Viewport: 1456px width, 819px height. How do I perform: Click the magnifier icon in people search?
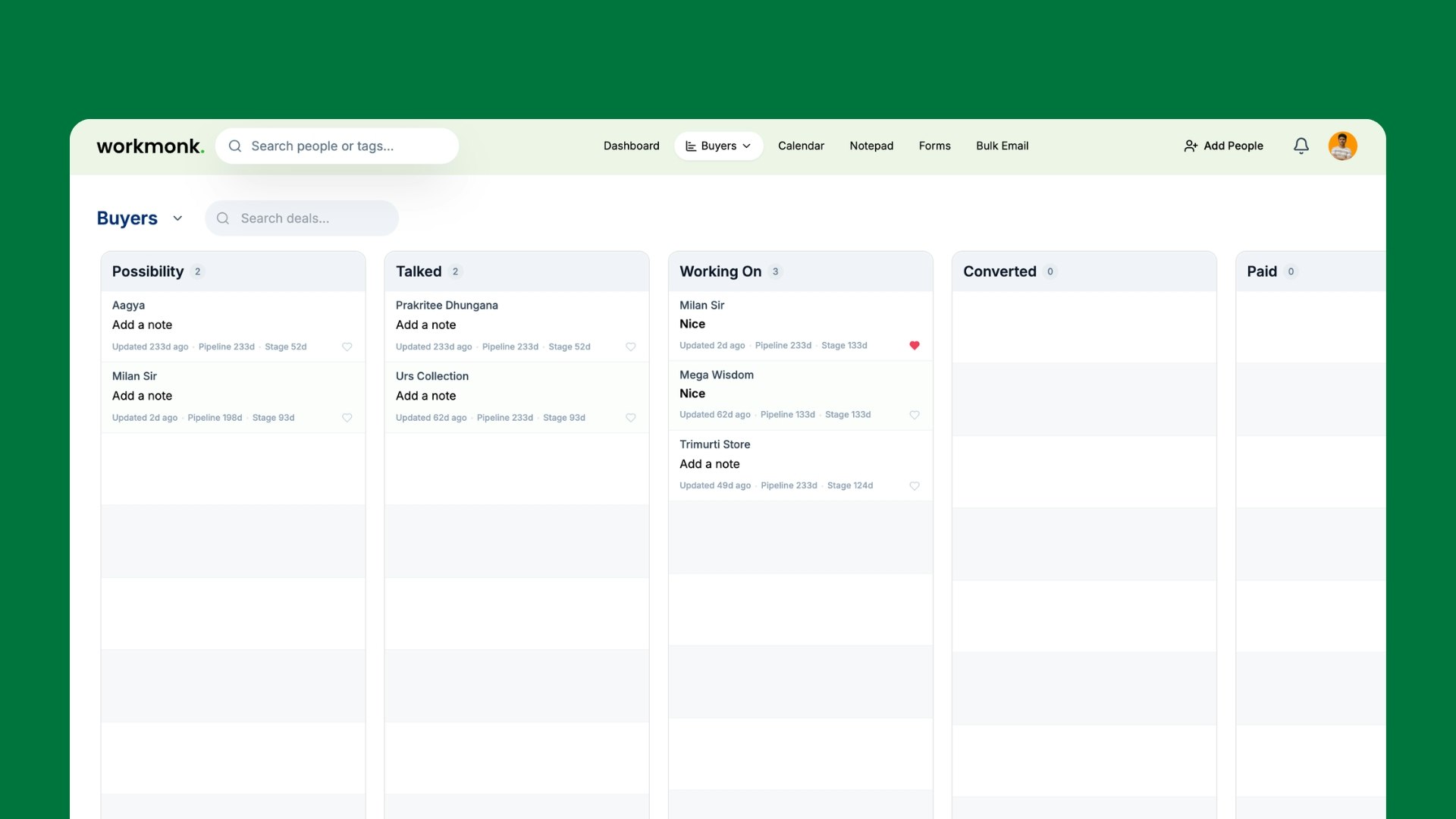pos(235,146)
